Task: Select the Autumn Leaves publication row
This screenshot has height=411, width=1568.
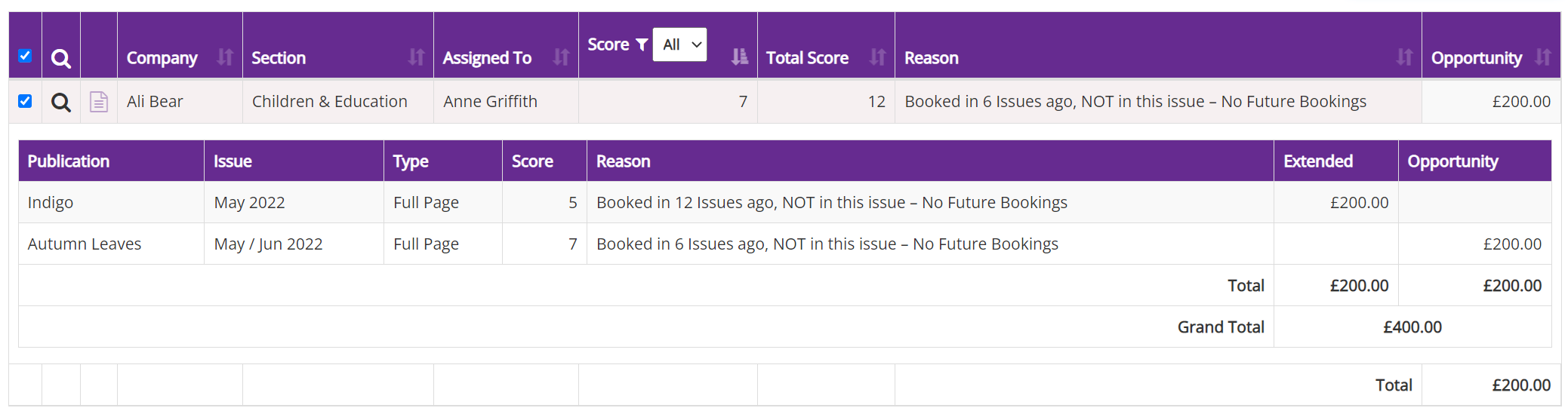Action: tap(85, 244)
